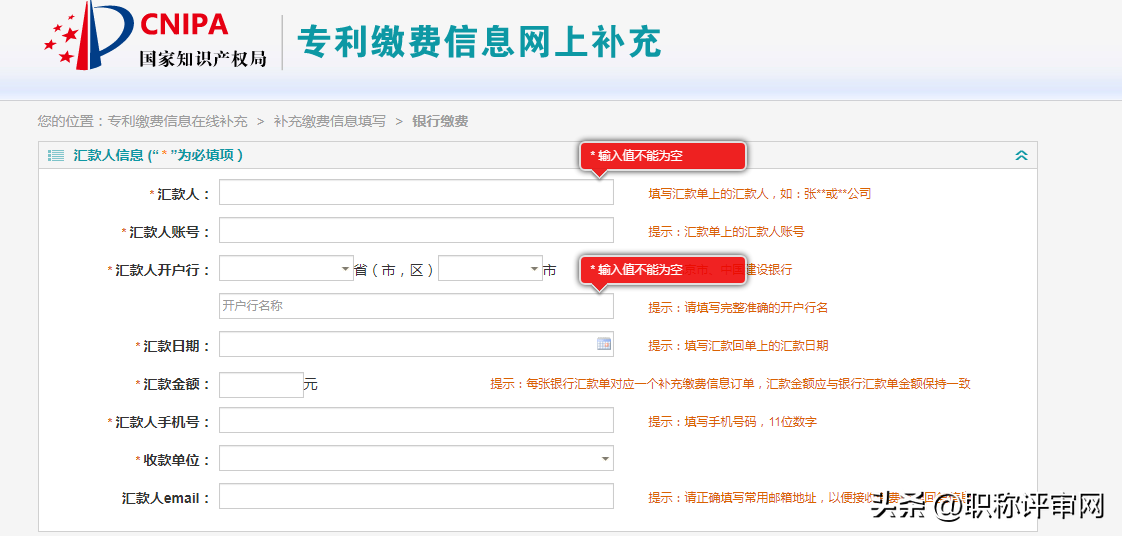Screen dimensions: 1122x536
Task: Click list icon beside 汇款人信息 header
Action: (56, 155)
